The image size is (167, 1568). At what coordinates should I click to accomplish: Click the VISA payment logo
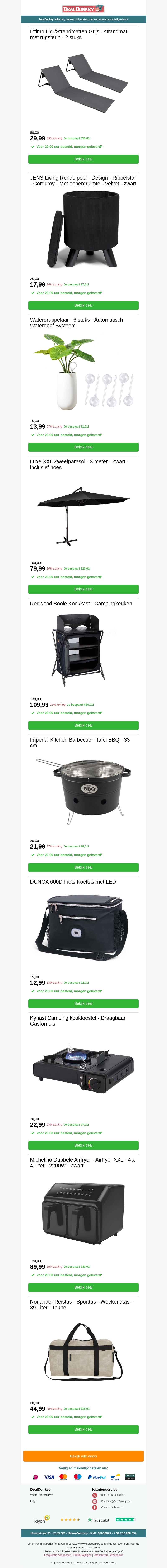pyautogui.click(x=49, y=1477)
